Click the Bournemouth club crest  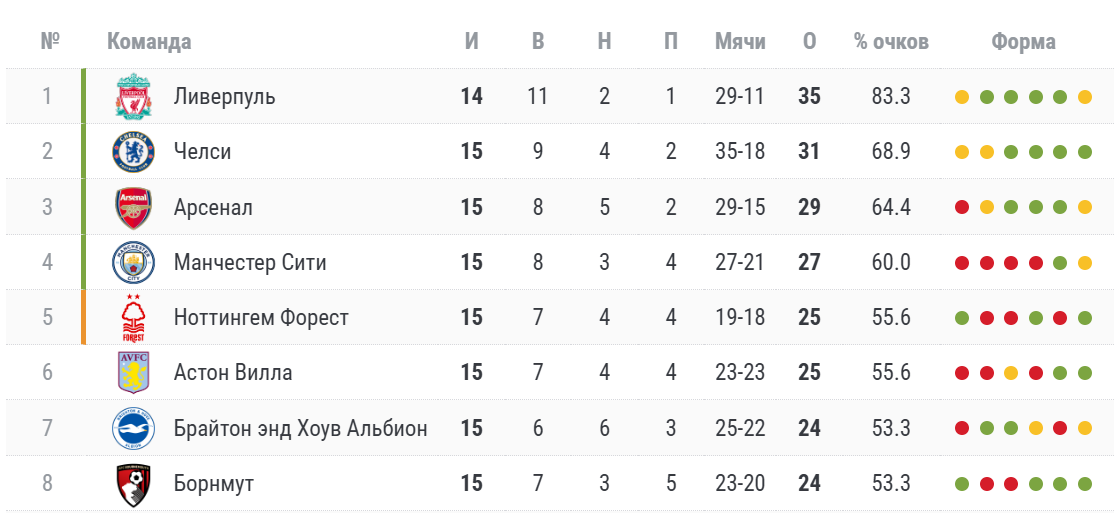(x=134, y=484)
